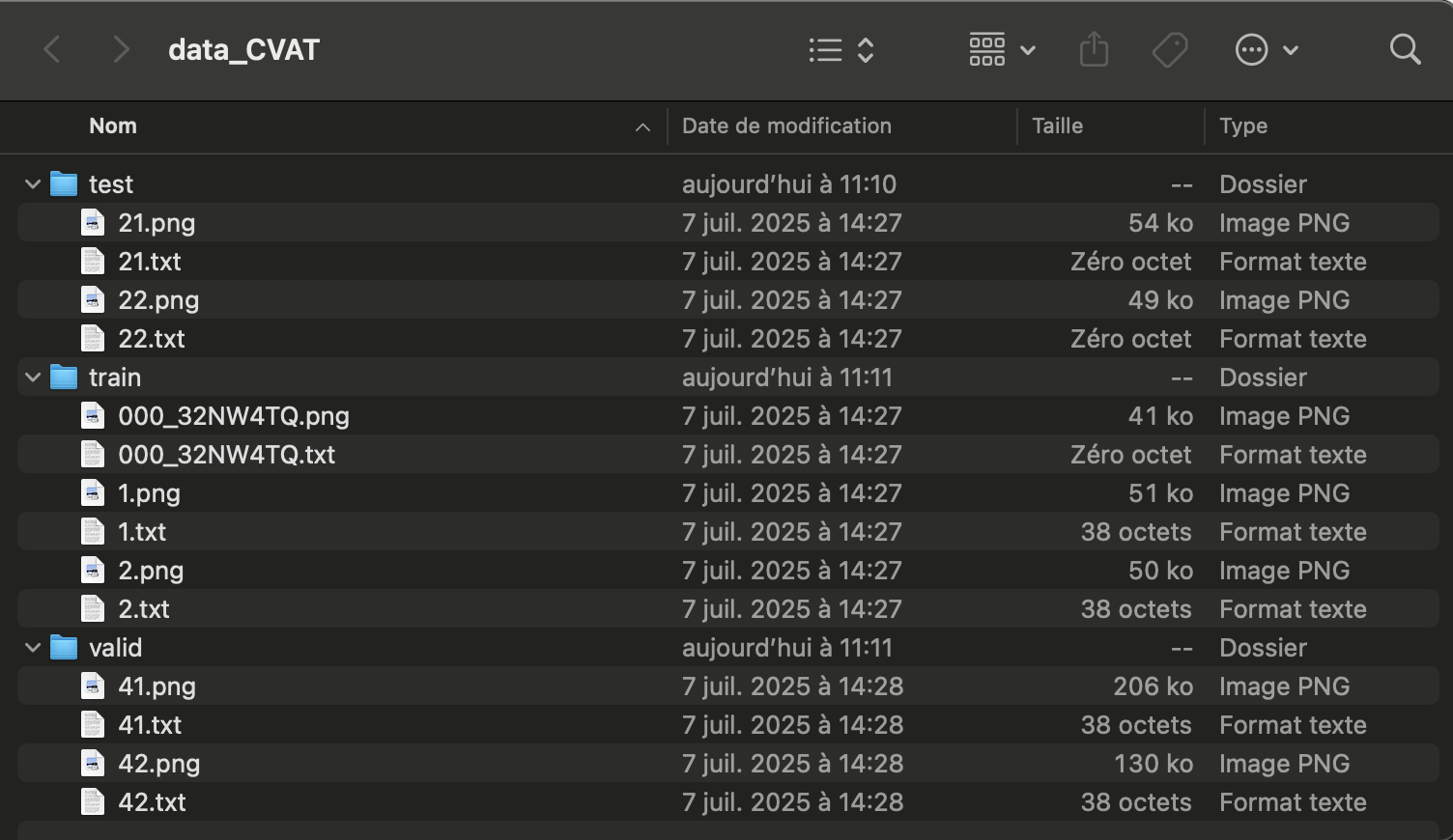Click the Search magnifier icon
Screen dimensions: 1453x840
1405,49
